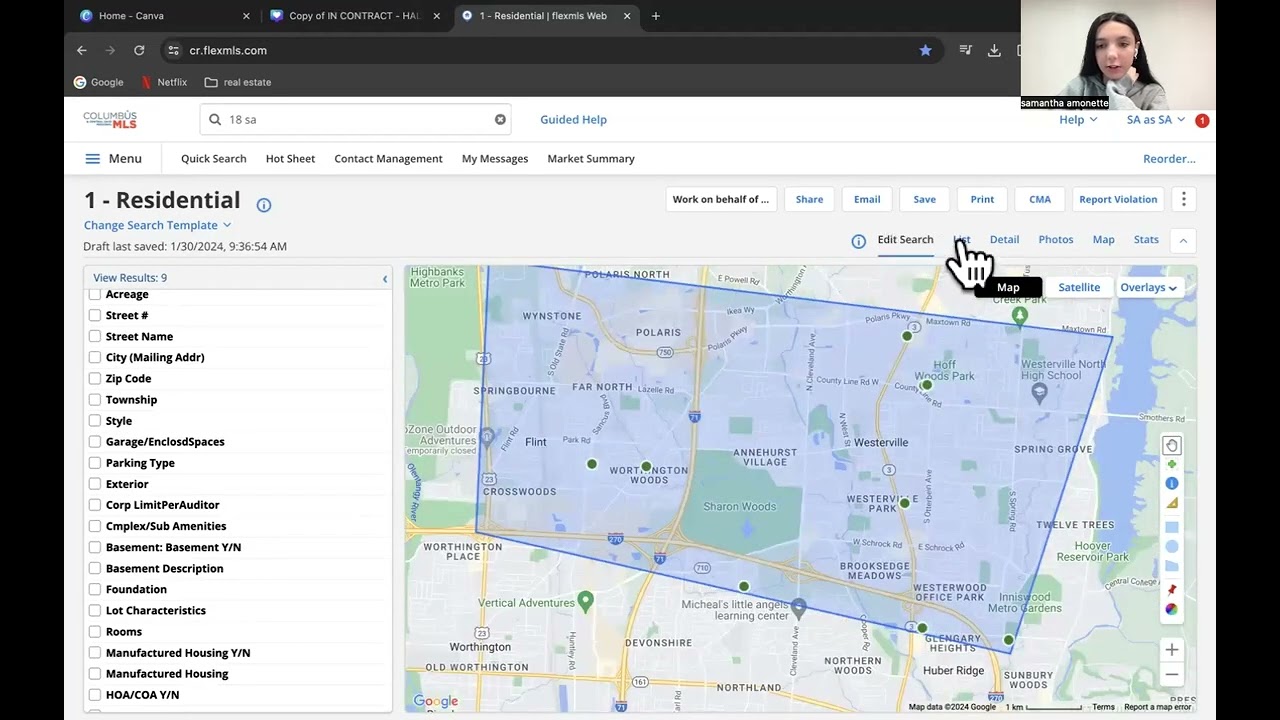This screenshot has height=720, width=1280.
Task: Expand Change Search Template dropdown
Action: click(158, 225)
